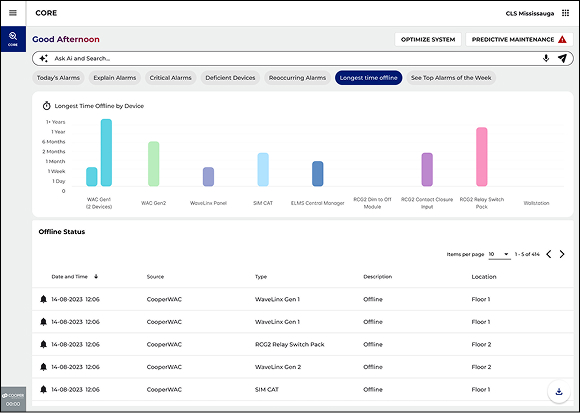Click the OPTIMIZE SYSTEM button
580x413 pixels.
(x=428, y=40)
